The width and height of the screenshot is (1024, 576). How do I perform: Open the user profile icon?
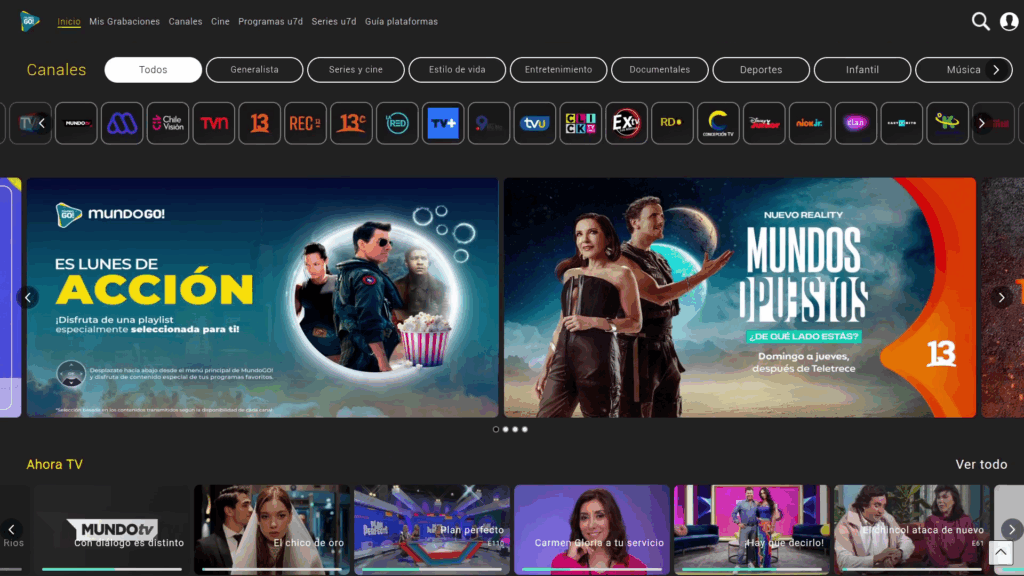tap(1009, 22)
